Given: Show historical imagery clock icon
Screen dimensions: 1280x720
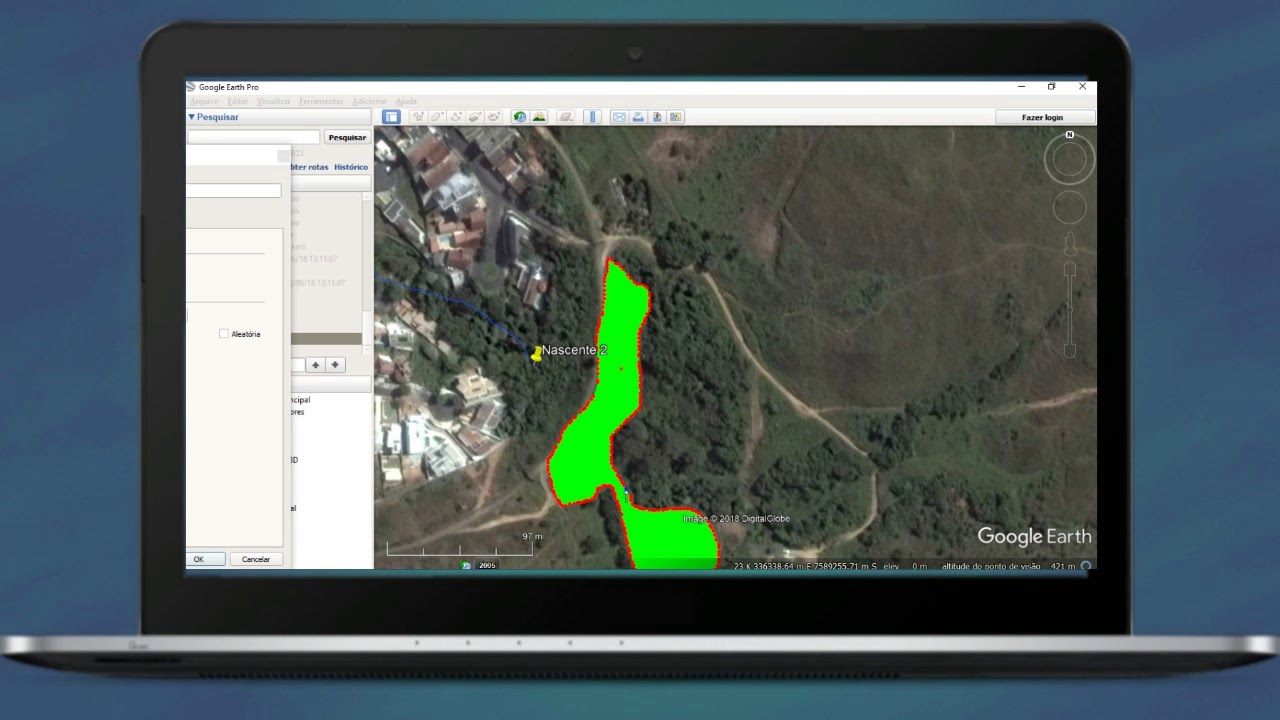Looking at the screenshot, I should point(520,117).
